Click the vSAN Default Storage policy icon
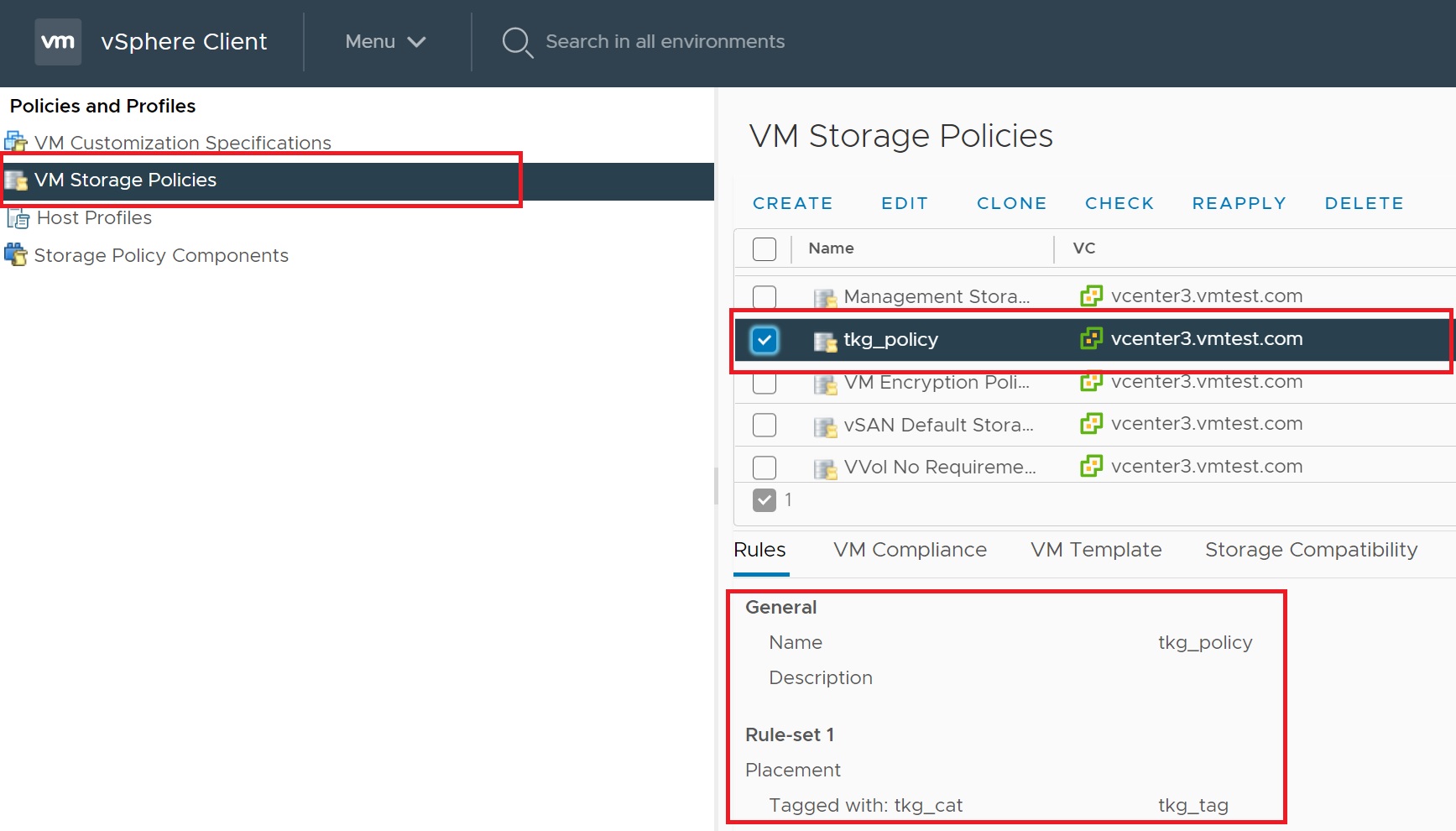 click(x=825, y=426)
